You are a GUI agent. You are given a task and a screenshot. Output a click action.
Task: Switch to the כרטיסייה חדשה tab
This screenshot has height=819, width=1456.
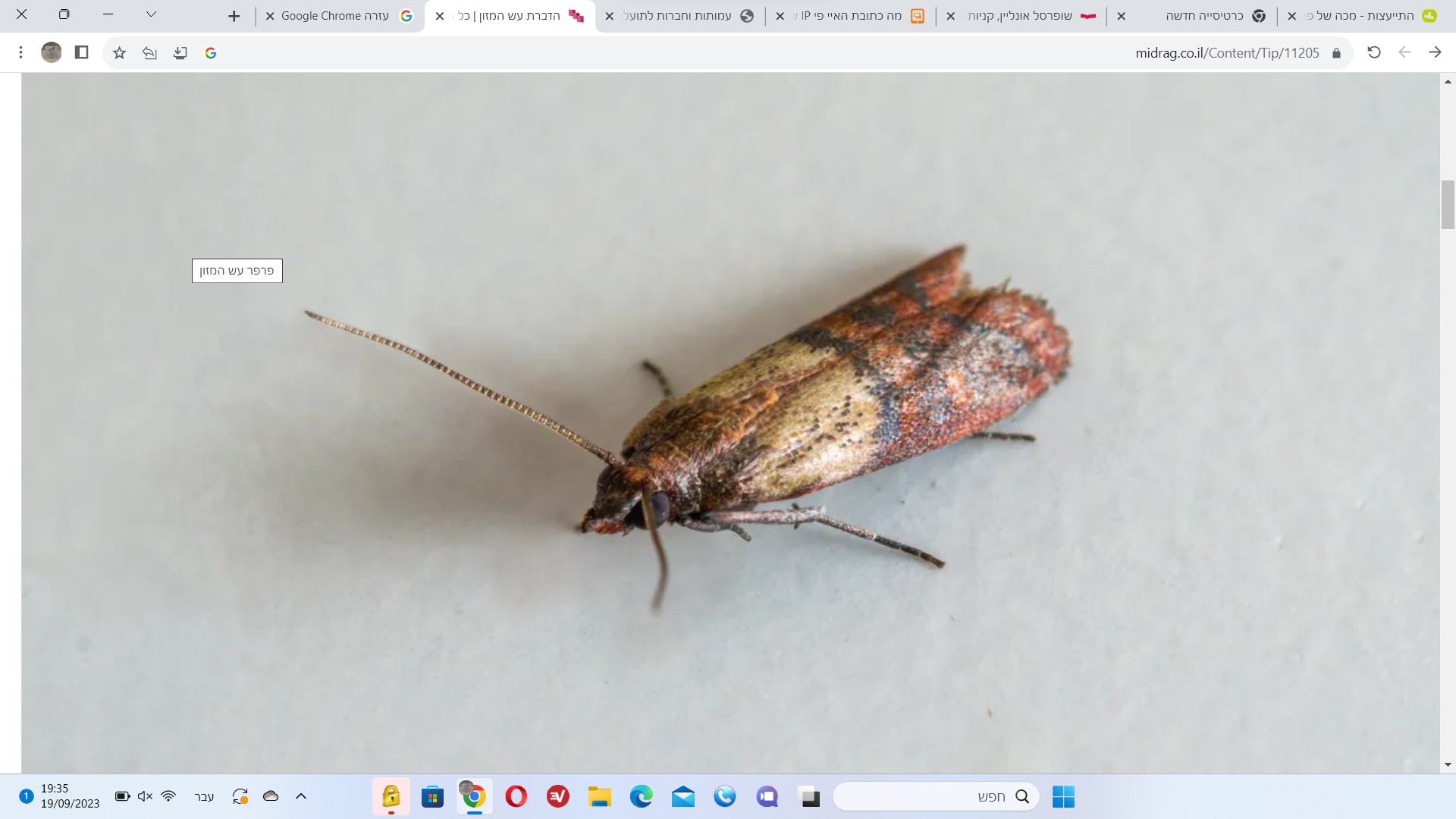click(1206, 16)
